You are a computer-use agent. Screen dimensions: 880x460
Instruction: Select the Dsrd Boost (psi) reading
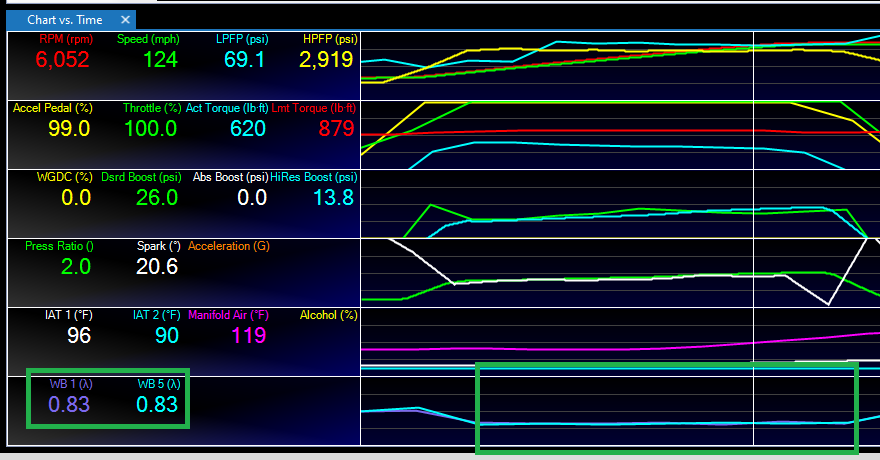(157, 198)
